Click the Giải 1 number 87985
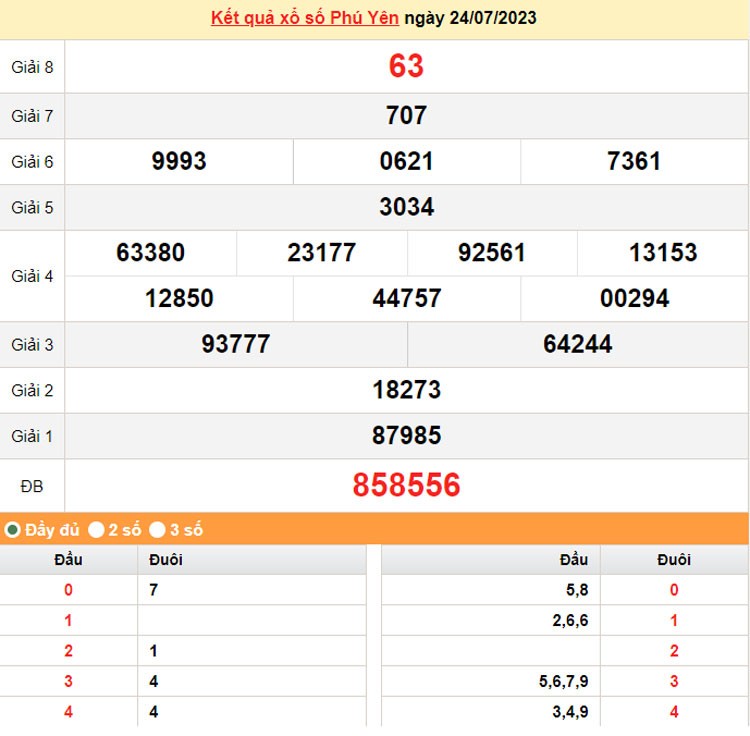Image resolution: width=750 pixels, height=736 pixels. coord(406,436)
